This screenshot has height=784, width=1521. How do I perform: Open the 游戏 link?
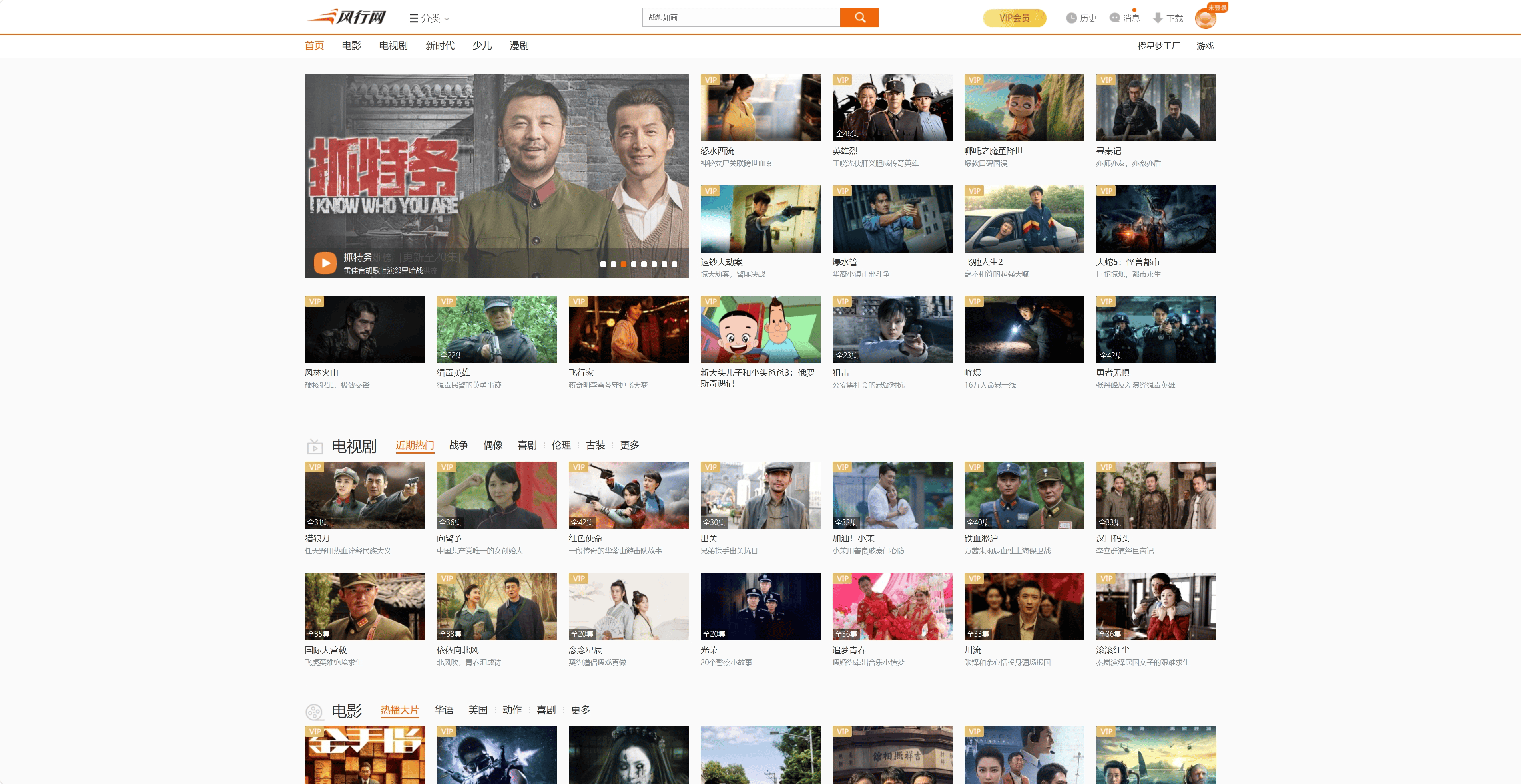pyautogui.click(x=1205, y=46)
